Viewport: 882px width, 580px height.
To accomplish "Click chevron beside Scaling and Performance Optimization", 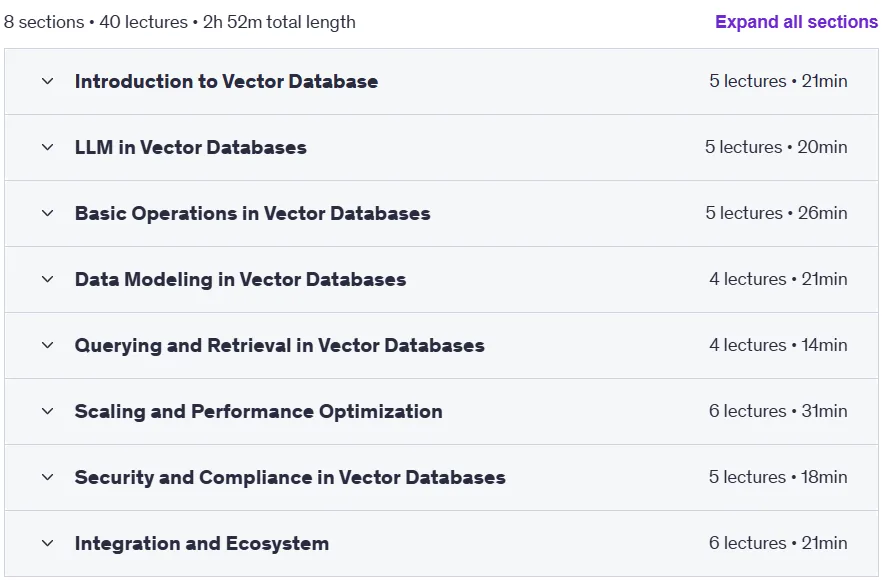I will [48, 411].
